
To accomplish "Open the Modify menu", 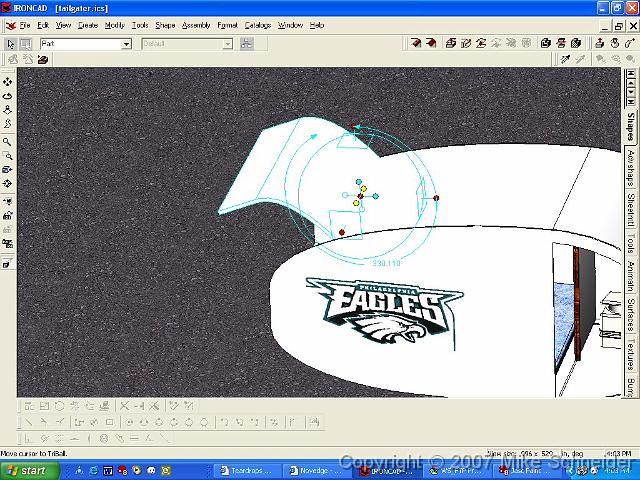I will coord(115,25).
